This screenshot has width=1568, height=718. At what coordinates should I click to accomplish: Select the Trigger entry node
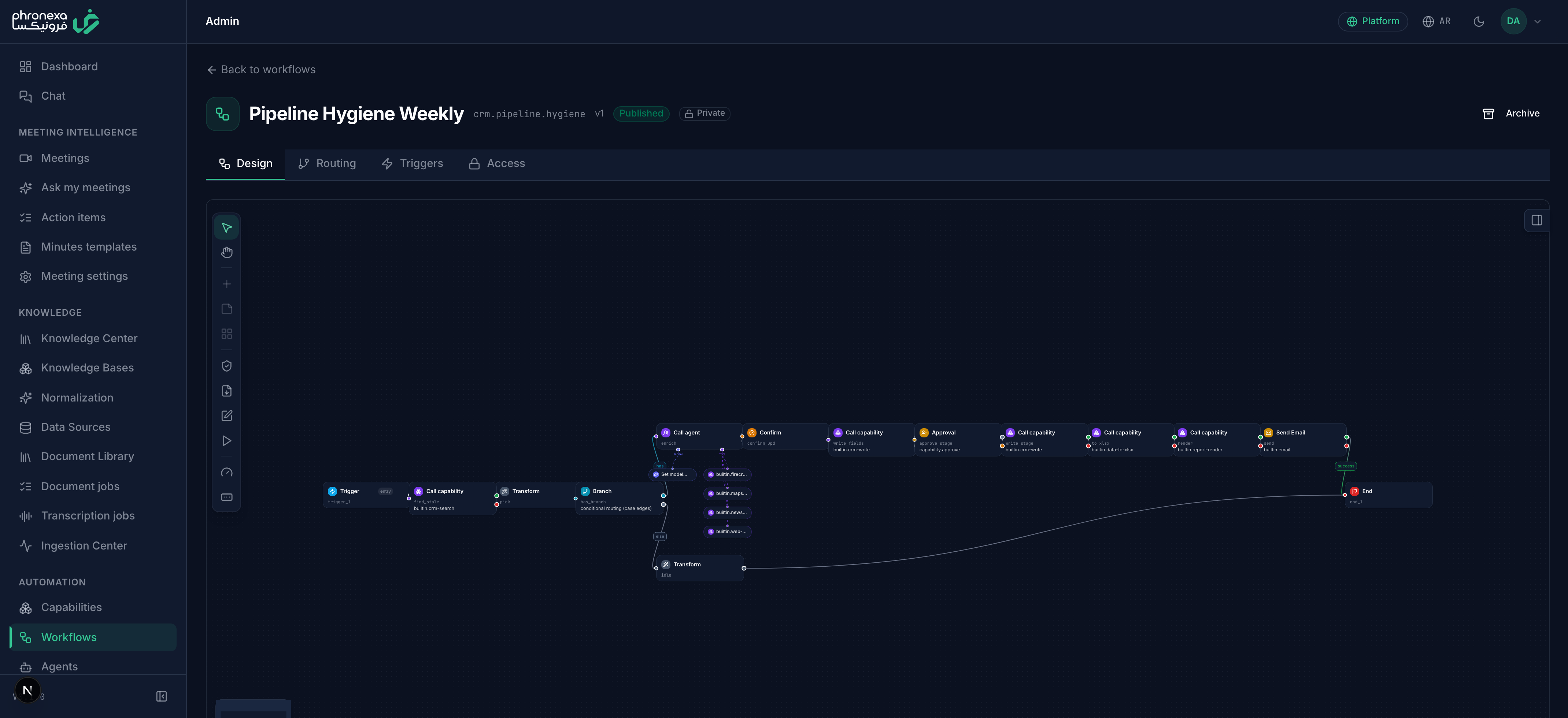pos(366,495)
